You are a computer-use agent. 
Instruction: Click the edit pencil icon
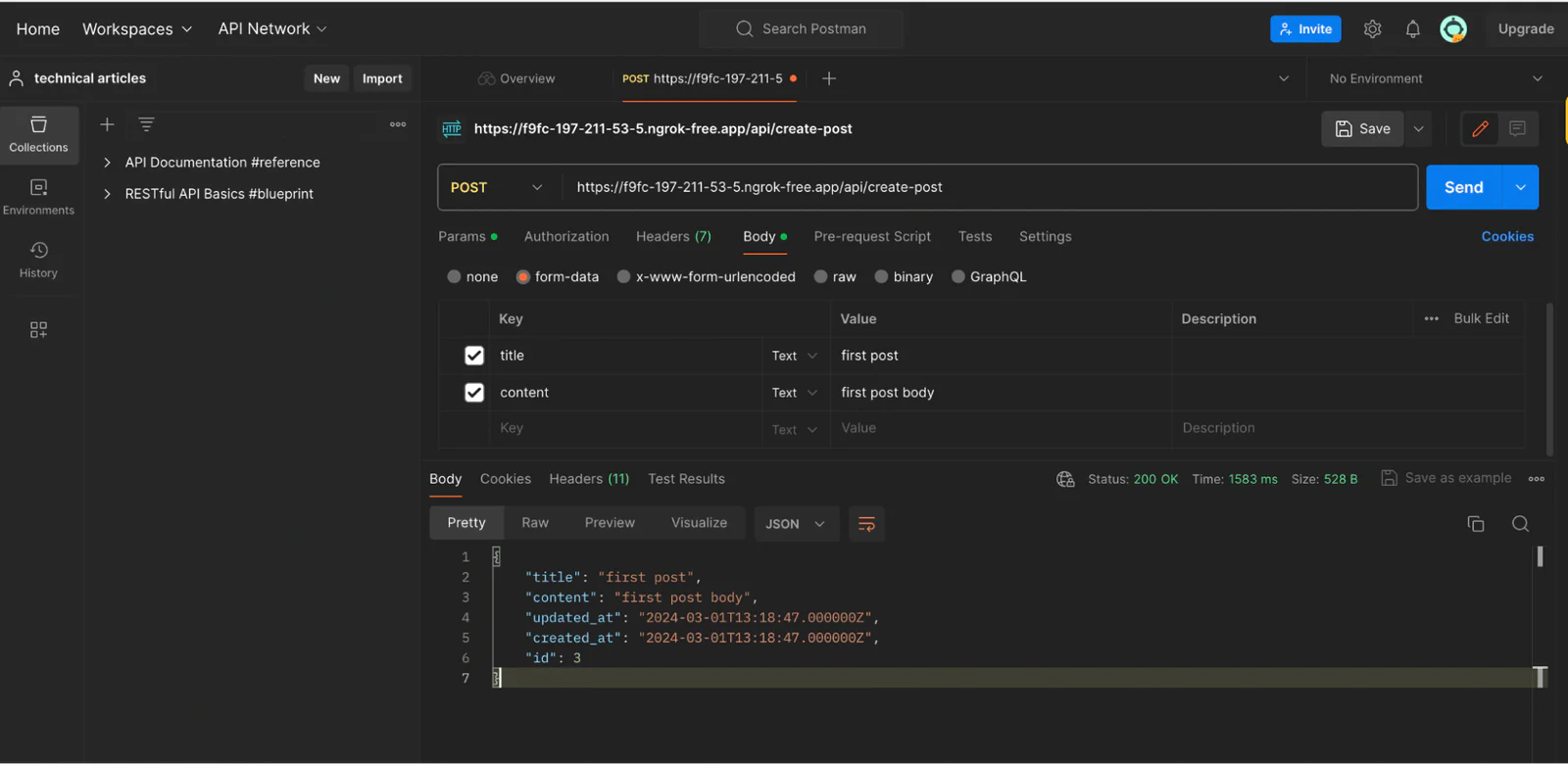pos(1480,128)
